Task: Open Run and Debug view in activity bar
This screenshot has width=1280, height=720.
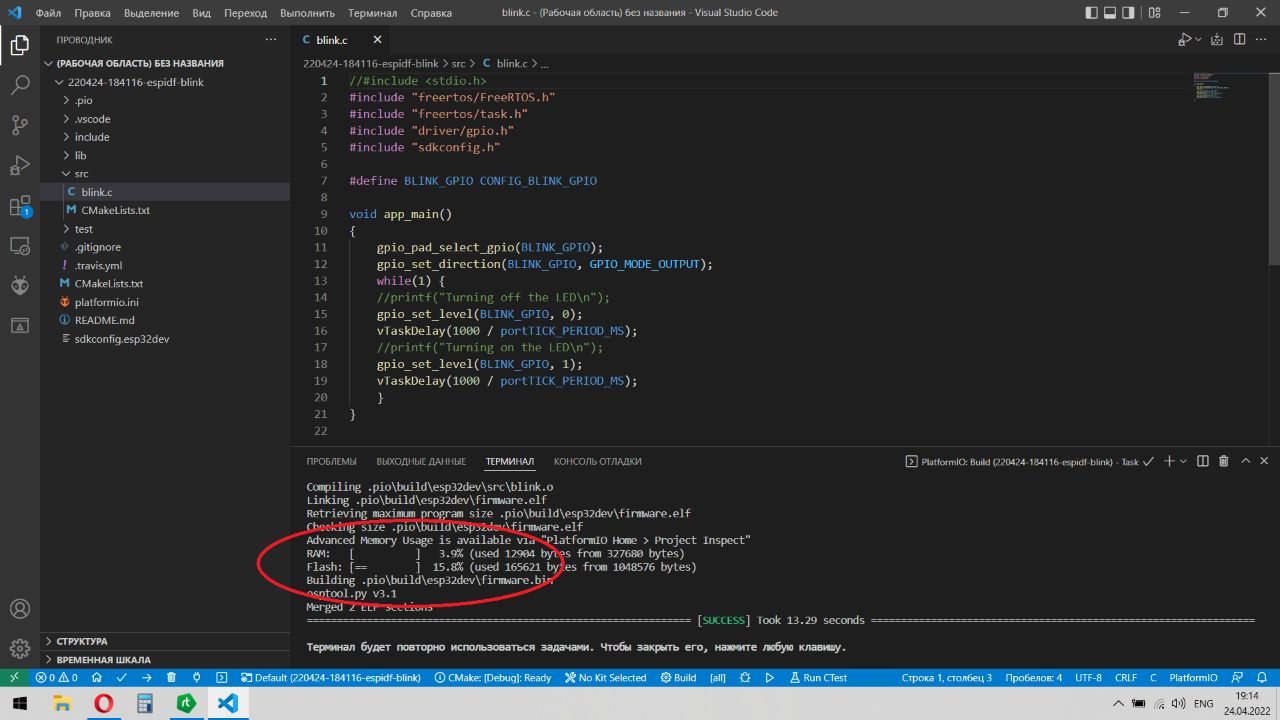Action: click(x=20, y=165)
